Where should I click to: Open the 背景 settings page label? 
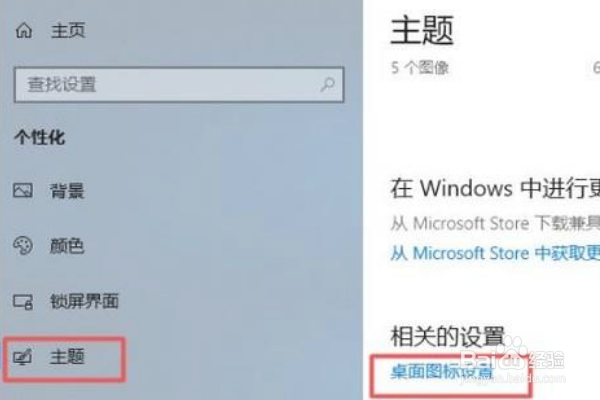(67, 191)
